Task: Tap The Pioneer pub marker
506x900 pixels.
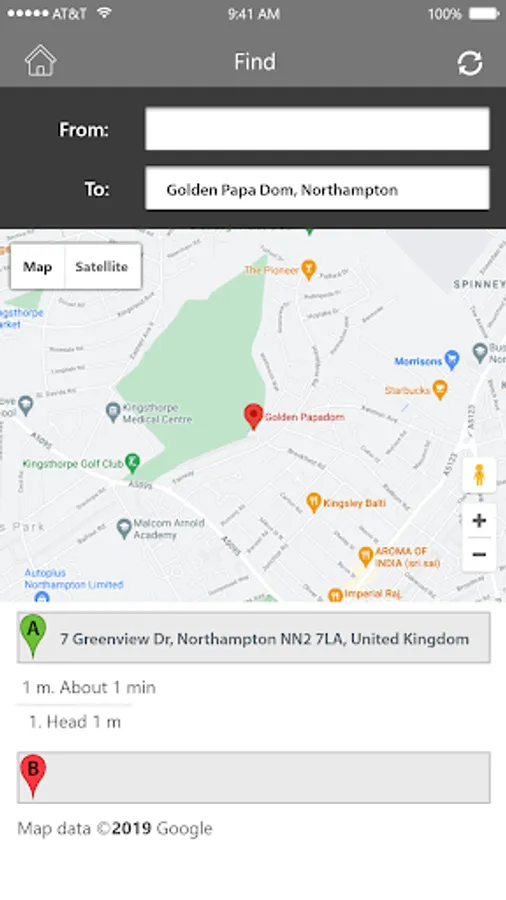Action: pos(309,269)
